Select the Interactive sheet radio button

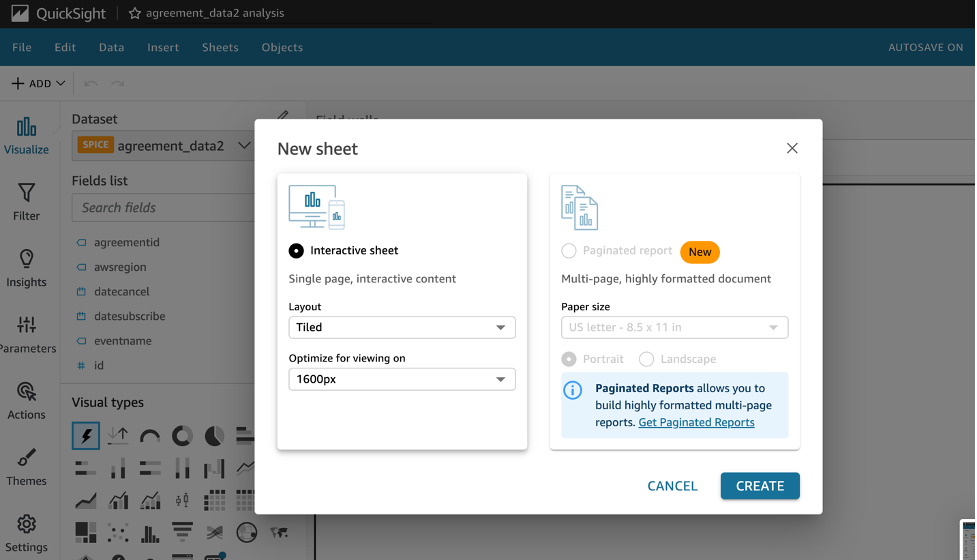pyautogui.click(x=296, y=250)
